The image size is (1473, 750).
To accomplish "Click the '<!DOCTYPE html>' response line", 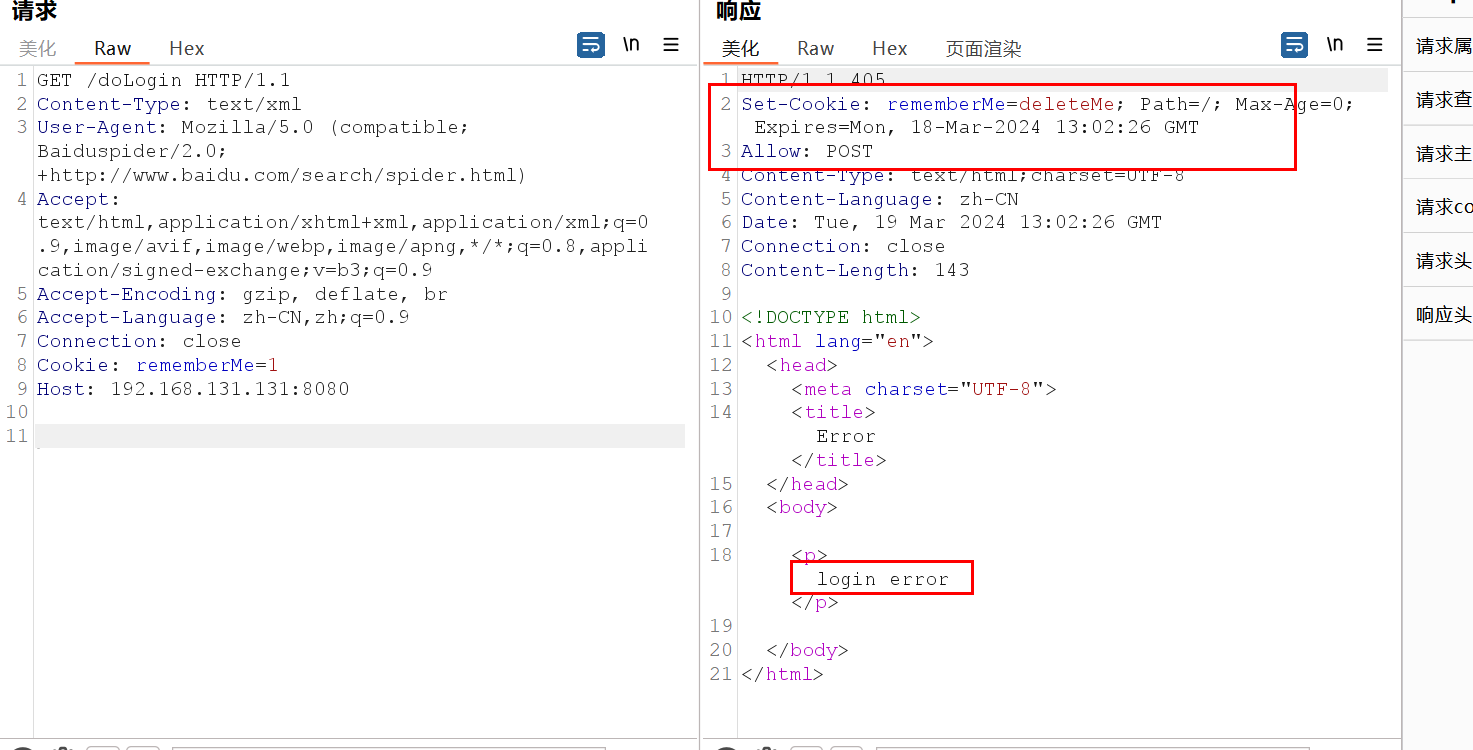I will coord(831,317).
